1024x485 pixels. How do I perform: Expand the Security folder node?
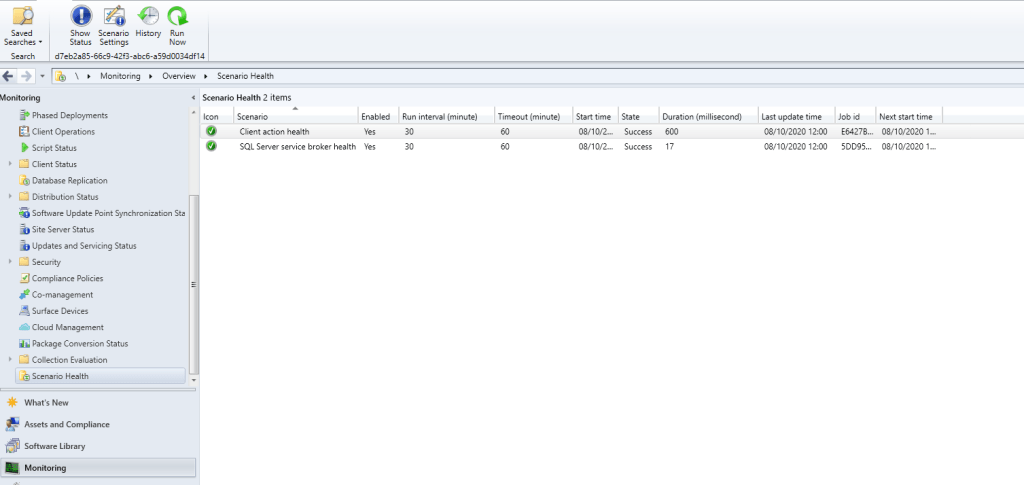[10, 262]
